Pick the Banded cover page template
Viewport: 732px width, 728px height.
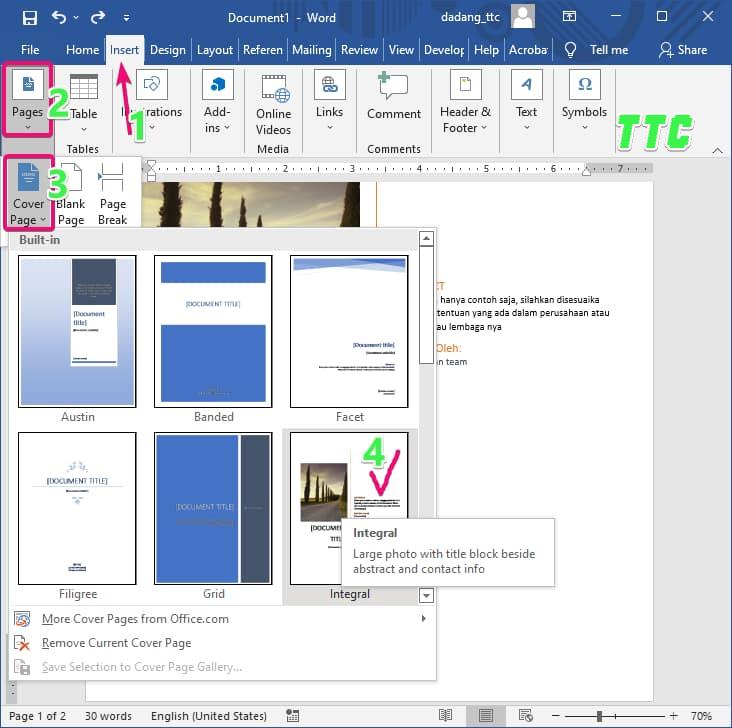point(213,331)
